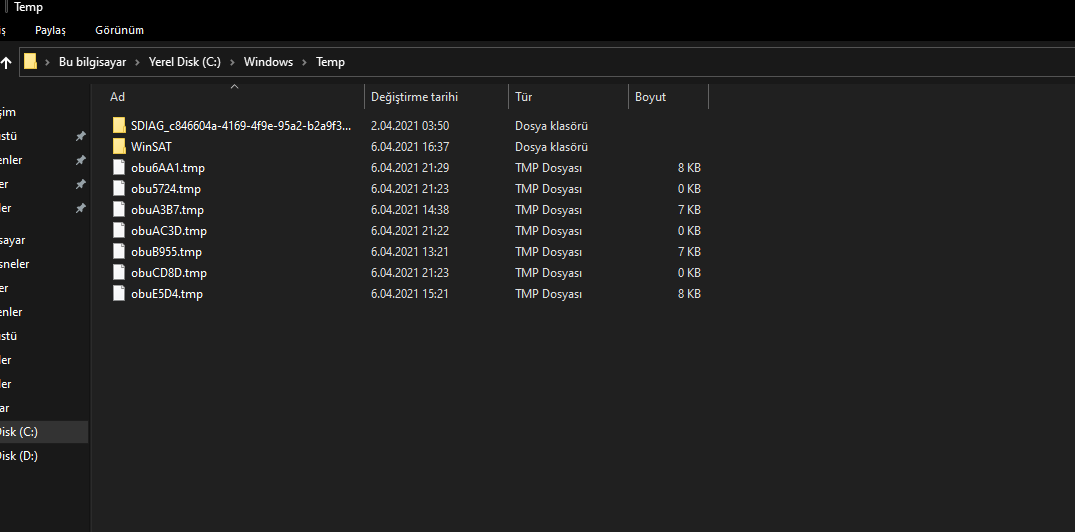Image resolution: width=1075 pixels, height=532 pixels.
Task: Expand the chevron after Windows breadcrumb
Action: [x=305, y=62]
